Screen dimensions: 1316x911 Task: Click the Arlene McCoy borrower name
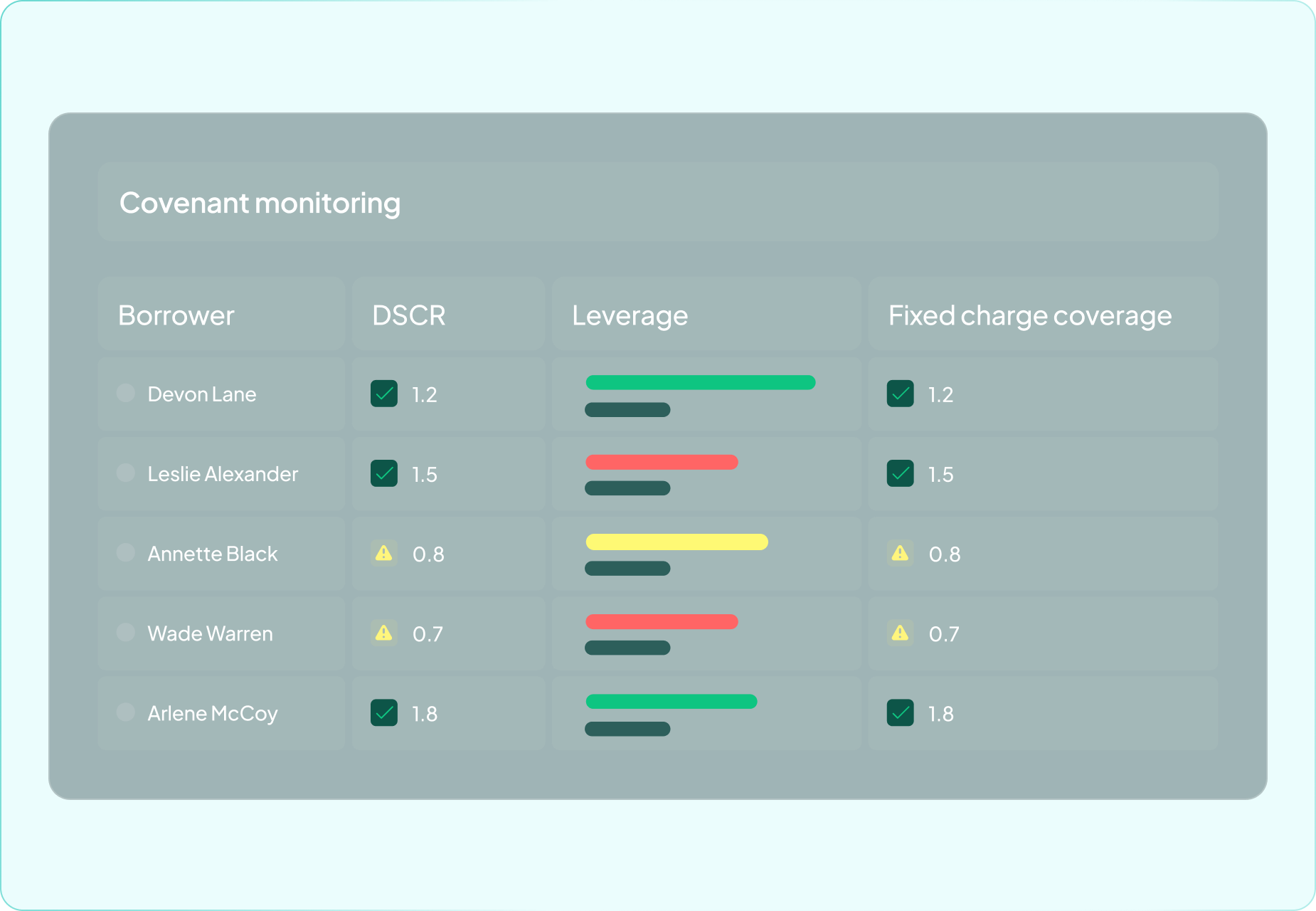tap(213, 713)
